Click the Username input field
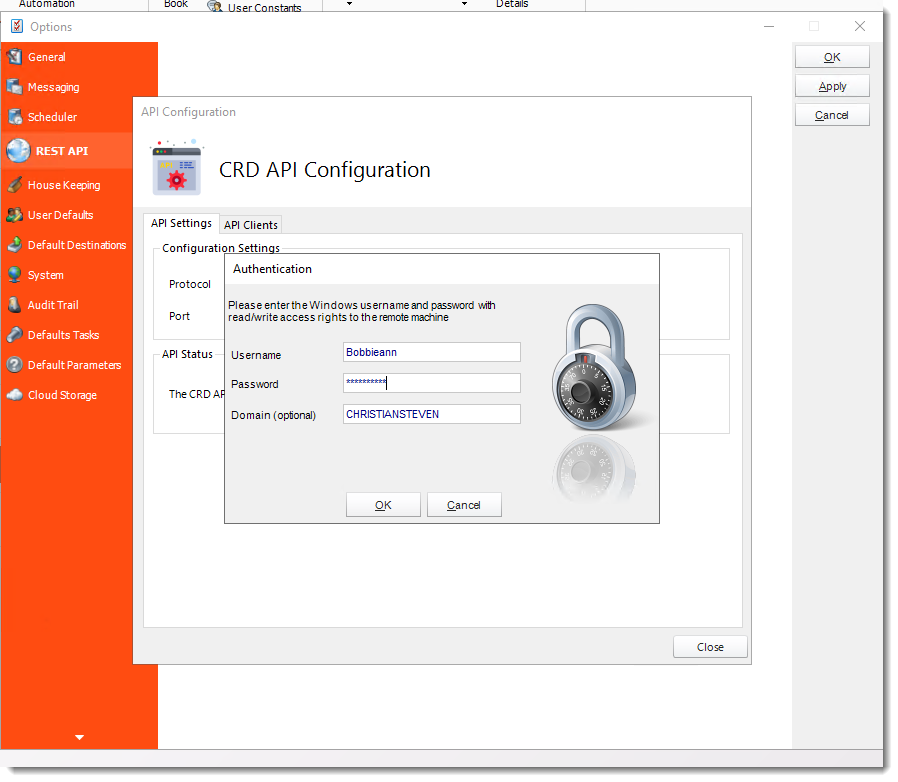The image size is (898, 782). pos(431,352)
